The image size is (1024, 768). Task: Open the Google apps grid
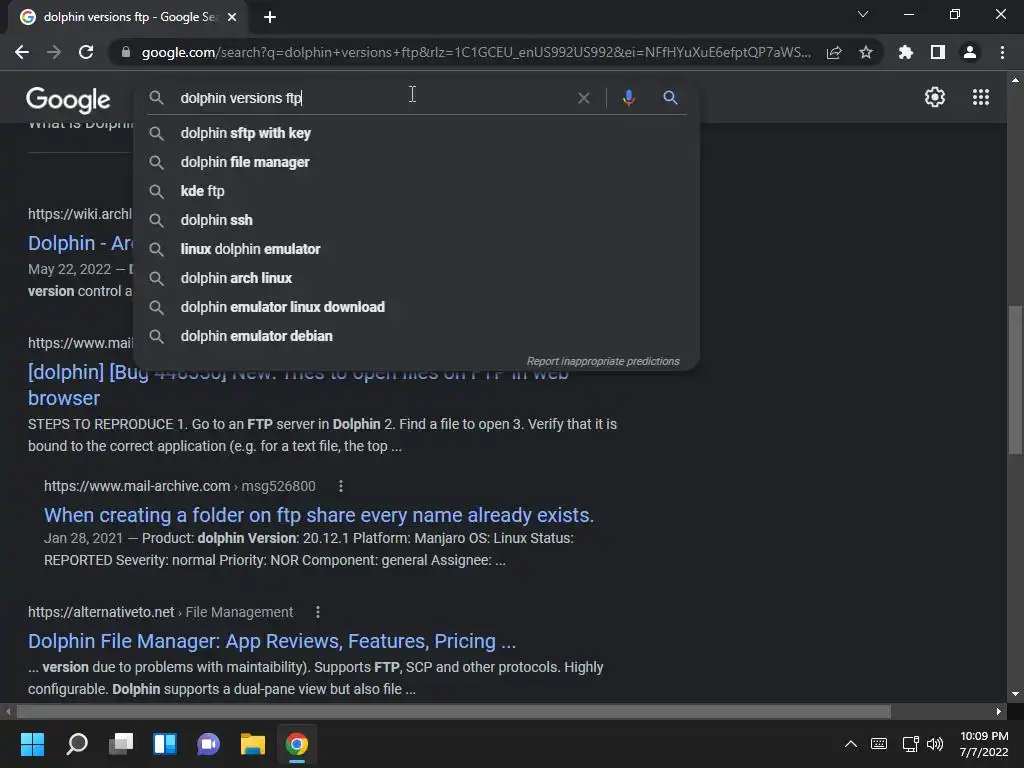tap(981, 97)
